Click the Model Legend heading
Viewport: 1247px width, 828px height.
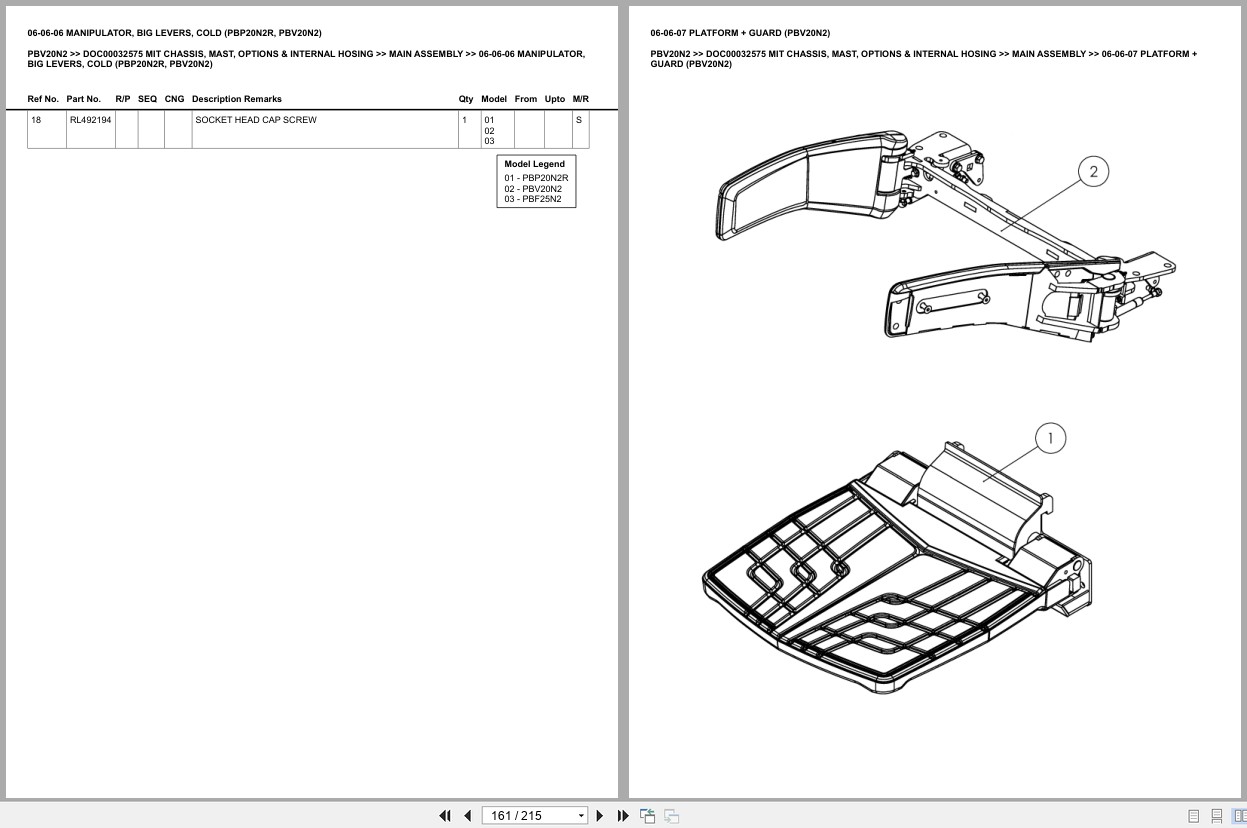point(535,164)
